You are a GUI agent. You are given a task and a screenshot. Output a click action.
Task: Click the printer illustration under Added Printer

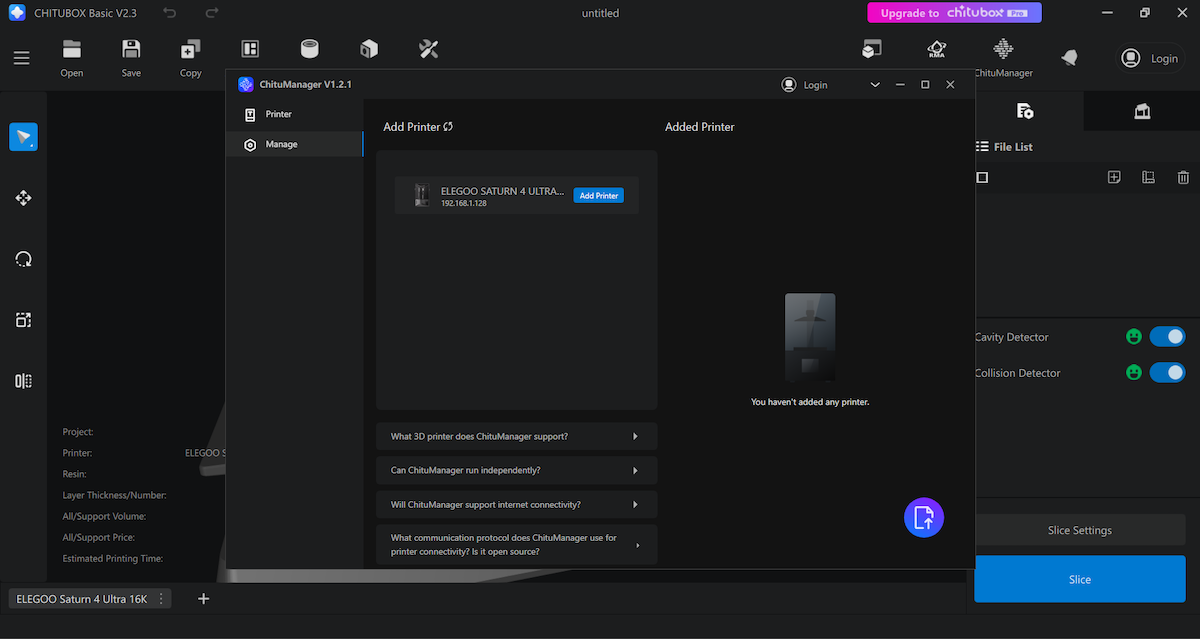(x=810, y=338)
